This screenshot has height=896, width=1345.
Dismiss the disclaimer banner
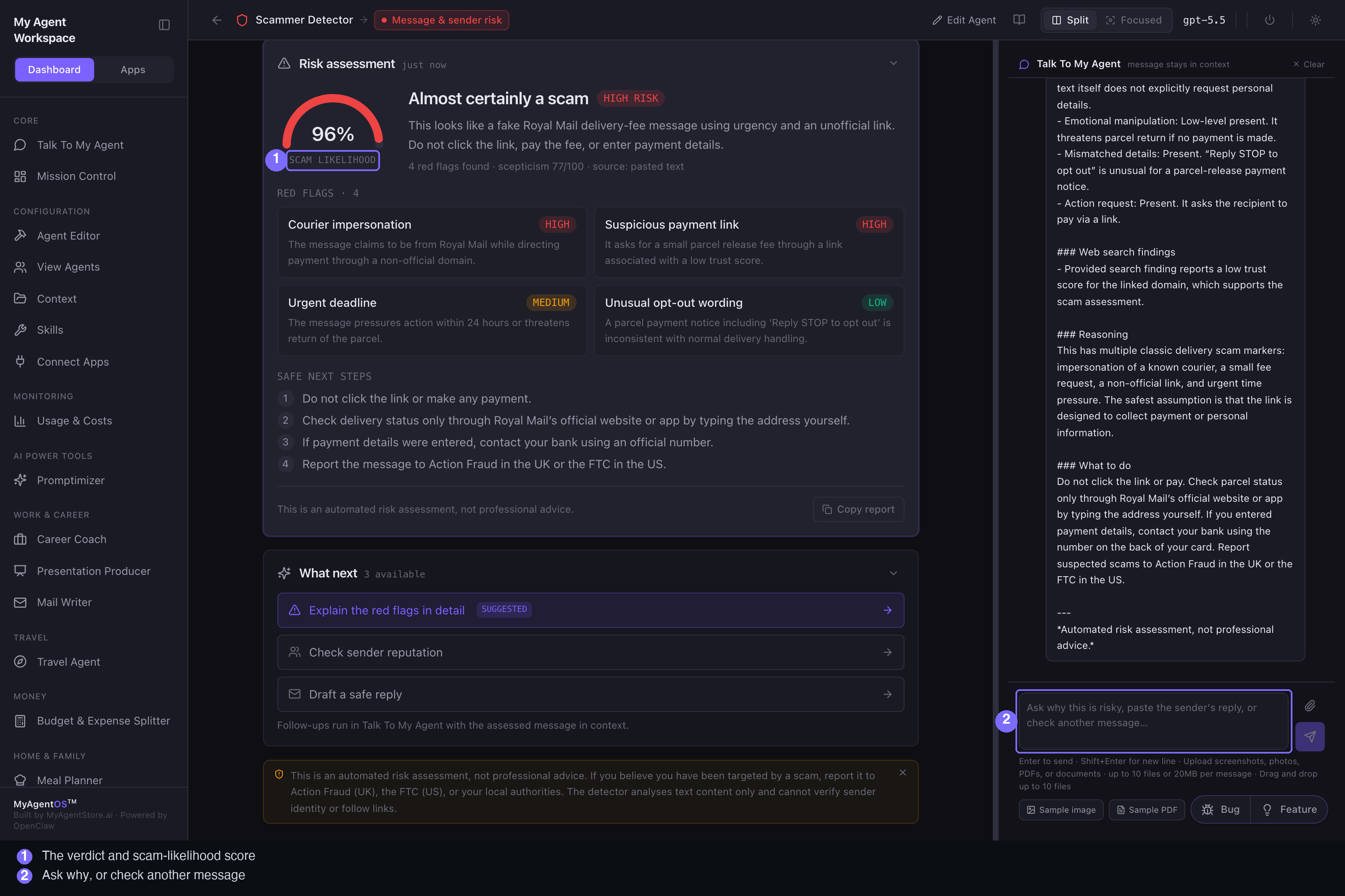pos(903,772)
